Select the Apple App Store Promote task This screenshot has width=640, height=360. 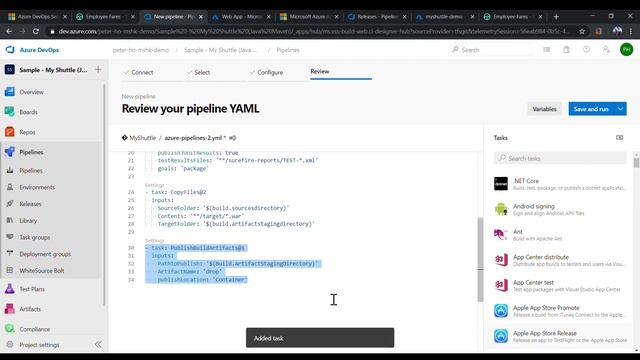click(559, 311)
